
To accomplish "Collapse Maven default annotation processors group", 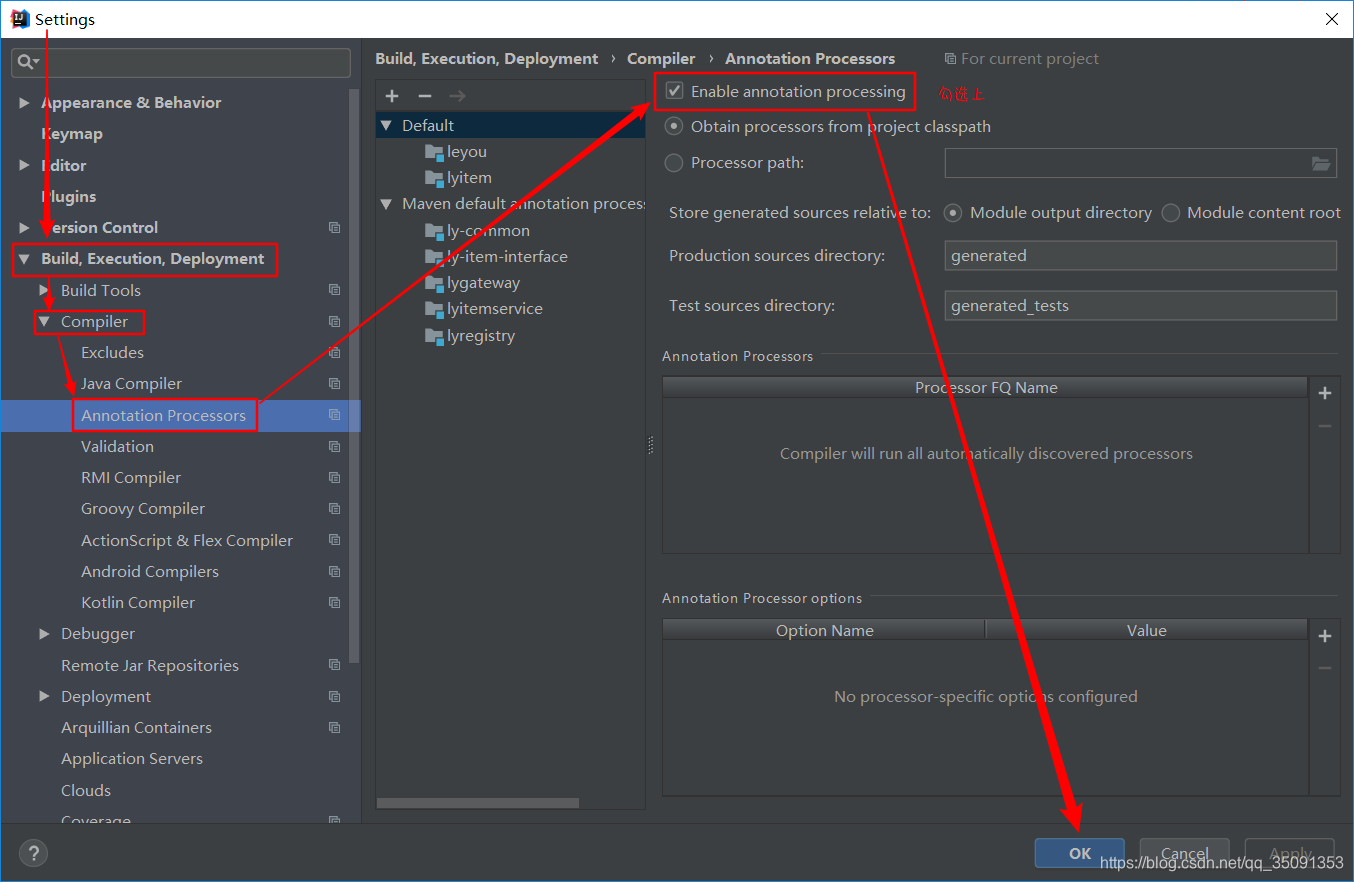I will click(x=386, y=204).
